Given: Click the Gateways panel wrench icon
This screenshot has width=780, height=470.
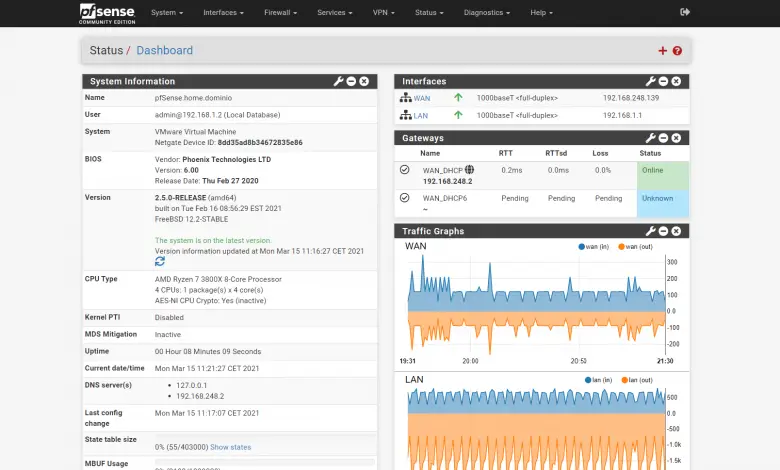Looking at the screenshot, I should pos(651,137).
